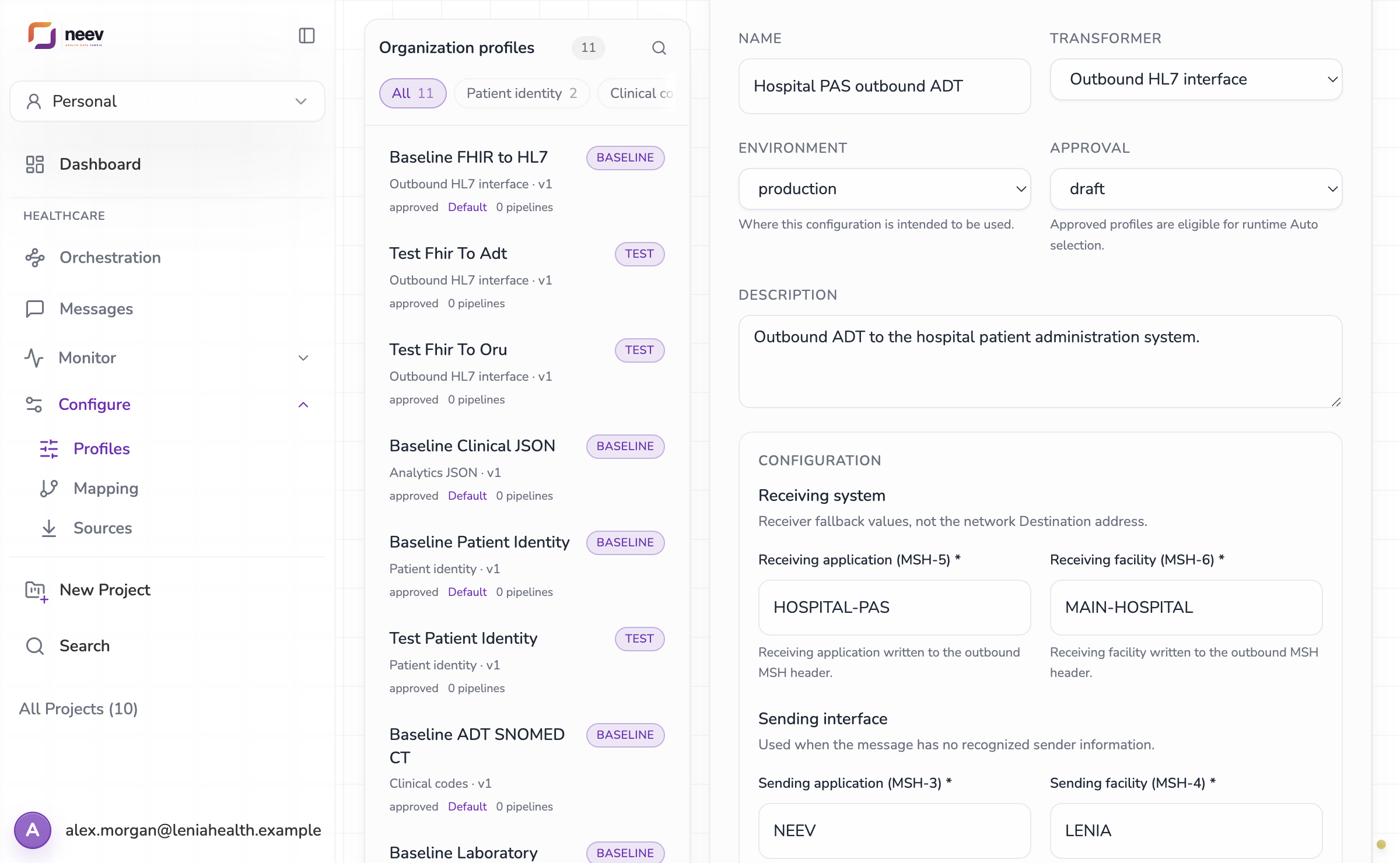Open Baseline ADT SNOMED CT profile

pos(527,769)
